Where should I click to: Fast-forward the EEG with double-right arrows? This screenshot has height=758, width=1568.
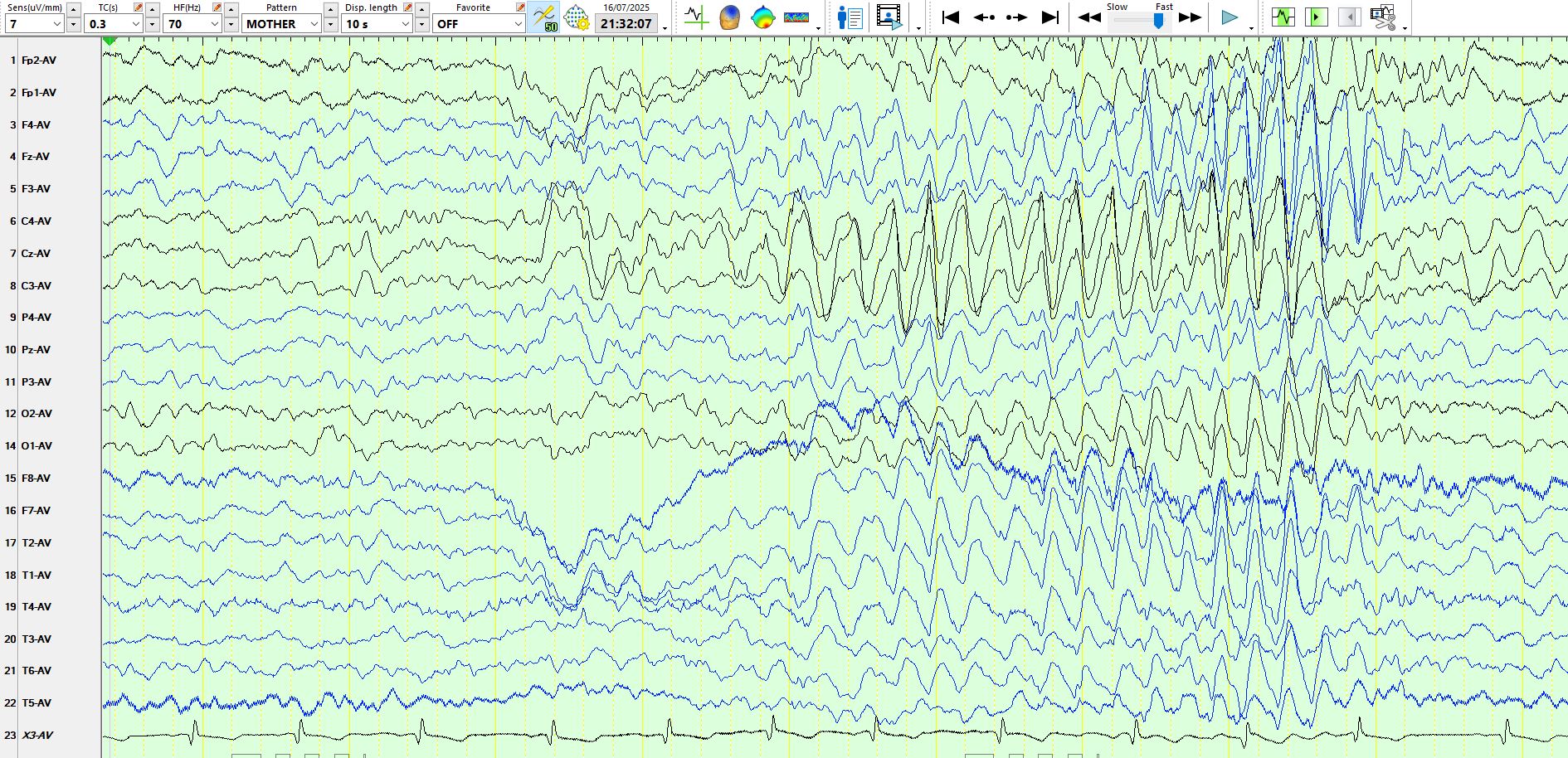1190,17
